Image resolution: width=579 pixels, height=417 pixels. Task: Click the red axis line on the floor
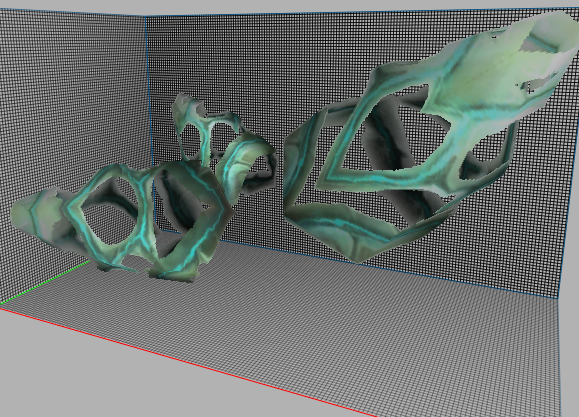tap(185, 361)
